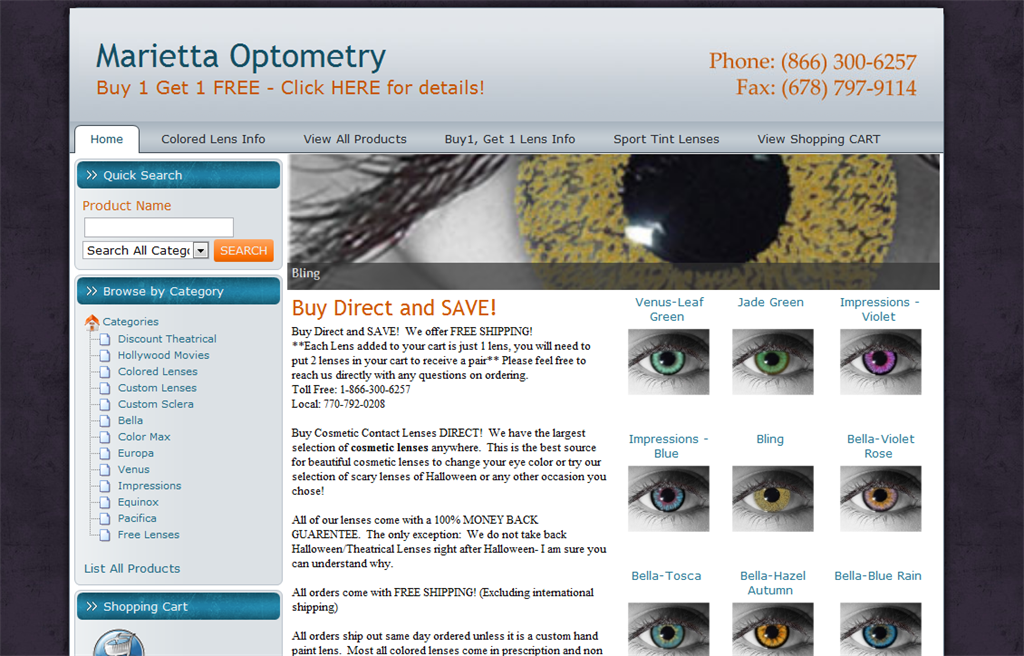Viewport: 1024px width, 656px height.
Task: Choose the Custom Sclera category
Action: 155,404
